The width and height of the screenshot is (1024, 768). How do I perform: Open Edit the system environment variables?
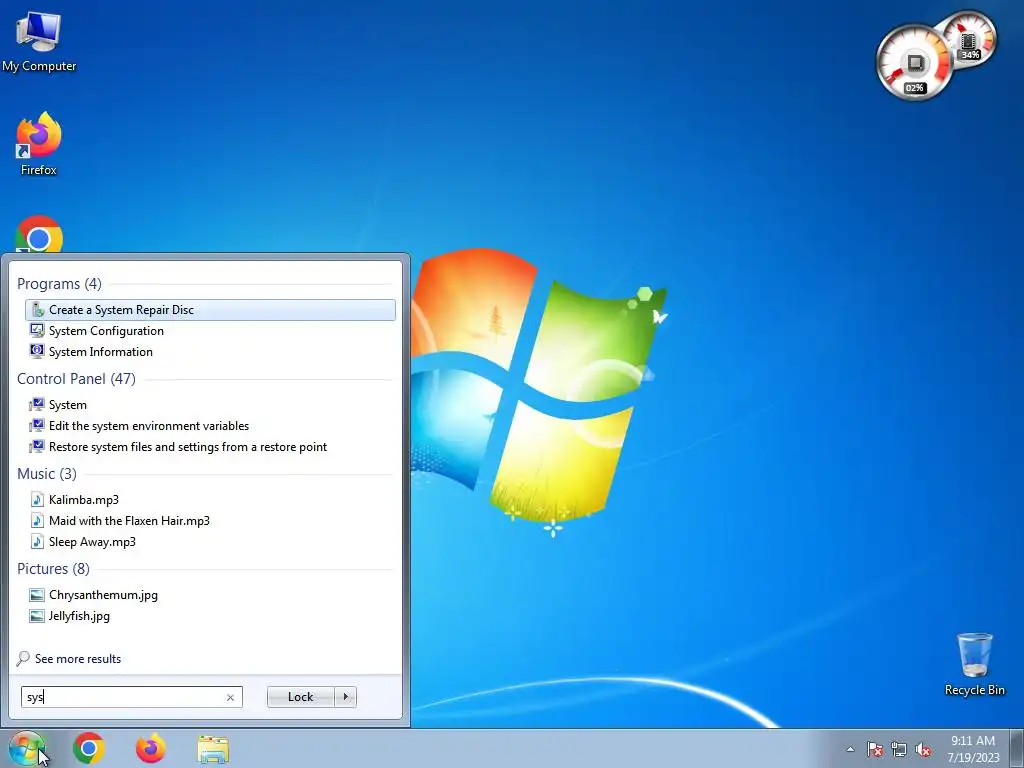tap(210, 426)
